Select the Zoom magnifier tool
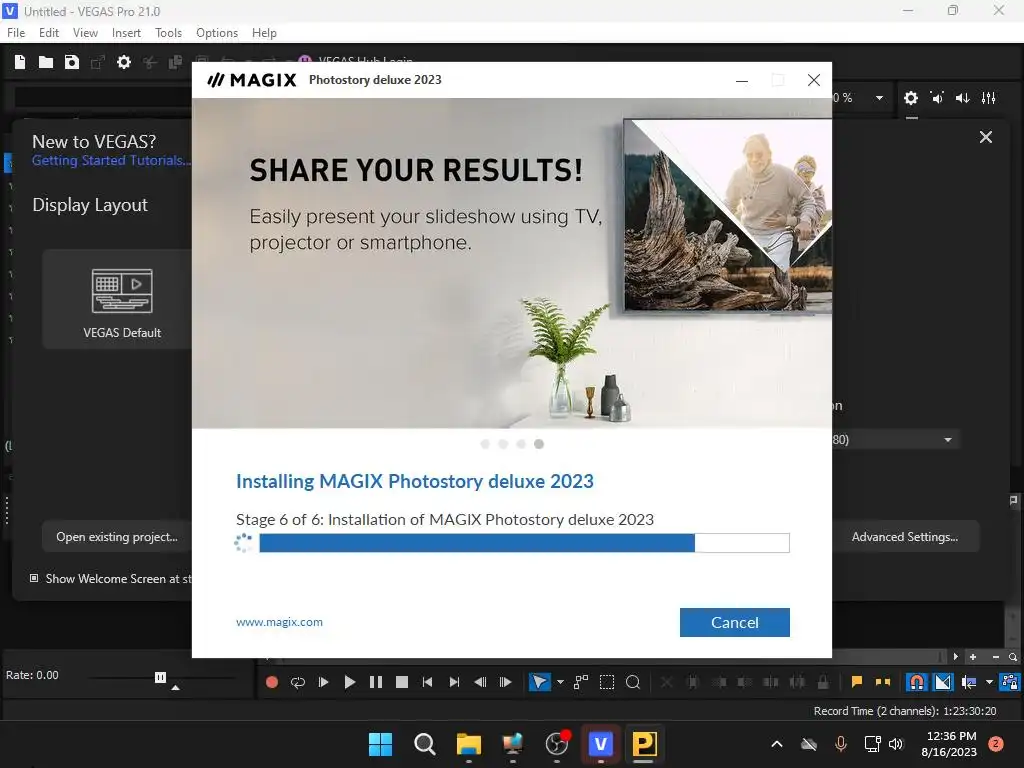This screenshot has height=768, width=1024. click(x=633, y=682)
